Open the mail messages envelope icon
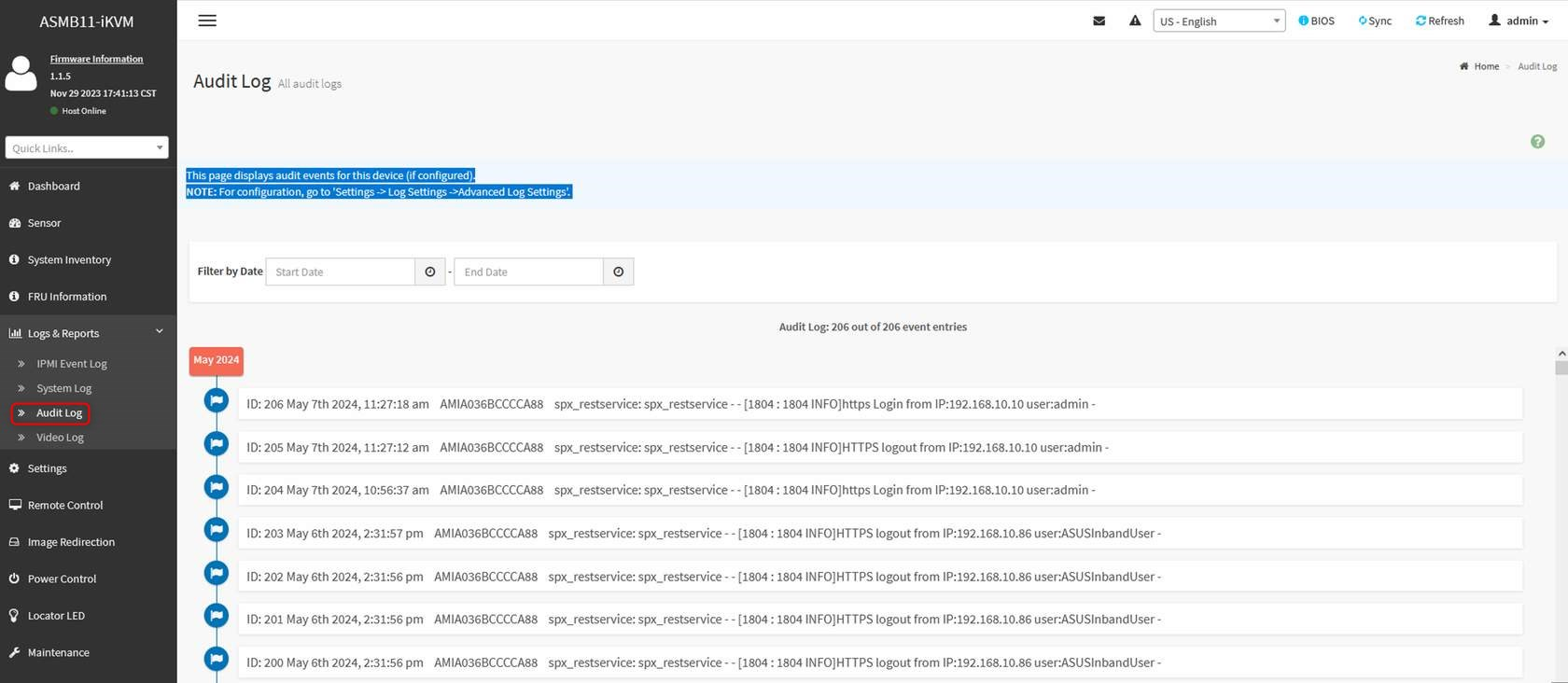The image size is (1568, 683). click(1099, 21)
